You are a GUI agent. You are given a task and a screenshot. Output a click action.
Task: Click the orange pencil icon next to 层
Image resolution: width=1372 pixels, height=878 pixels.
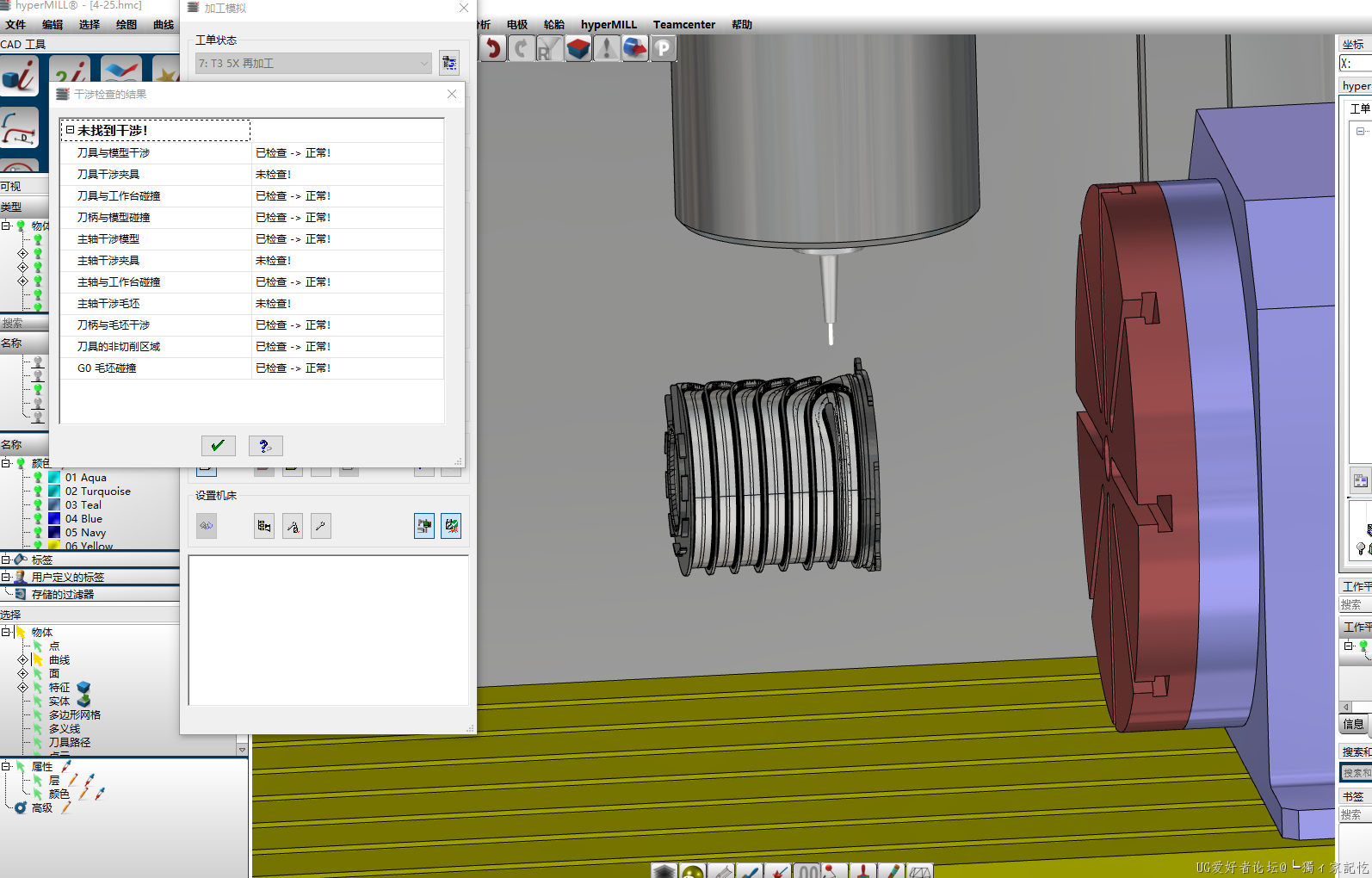[x=72, y=780]
